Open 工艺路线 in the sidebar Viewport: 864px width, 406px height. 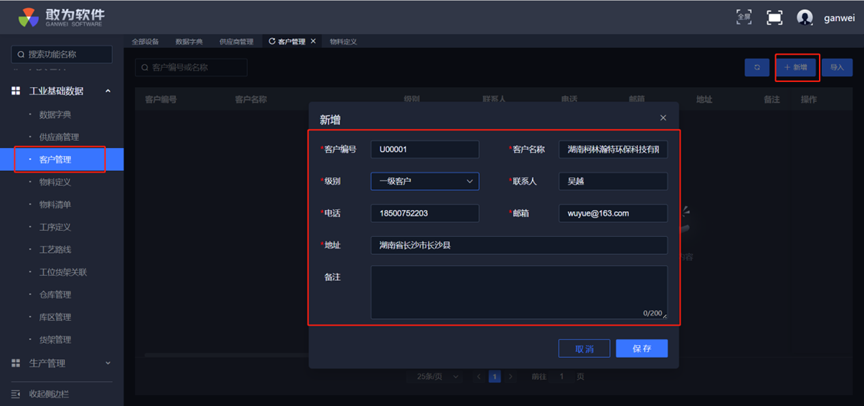click(55, 250)
